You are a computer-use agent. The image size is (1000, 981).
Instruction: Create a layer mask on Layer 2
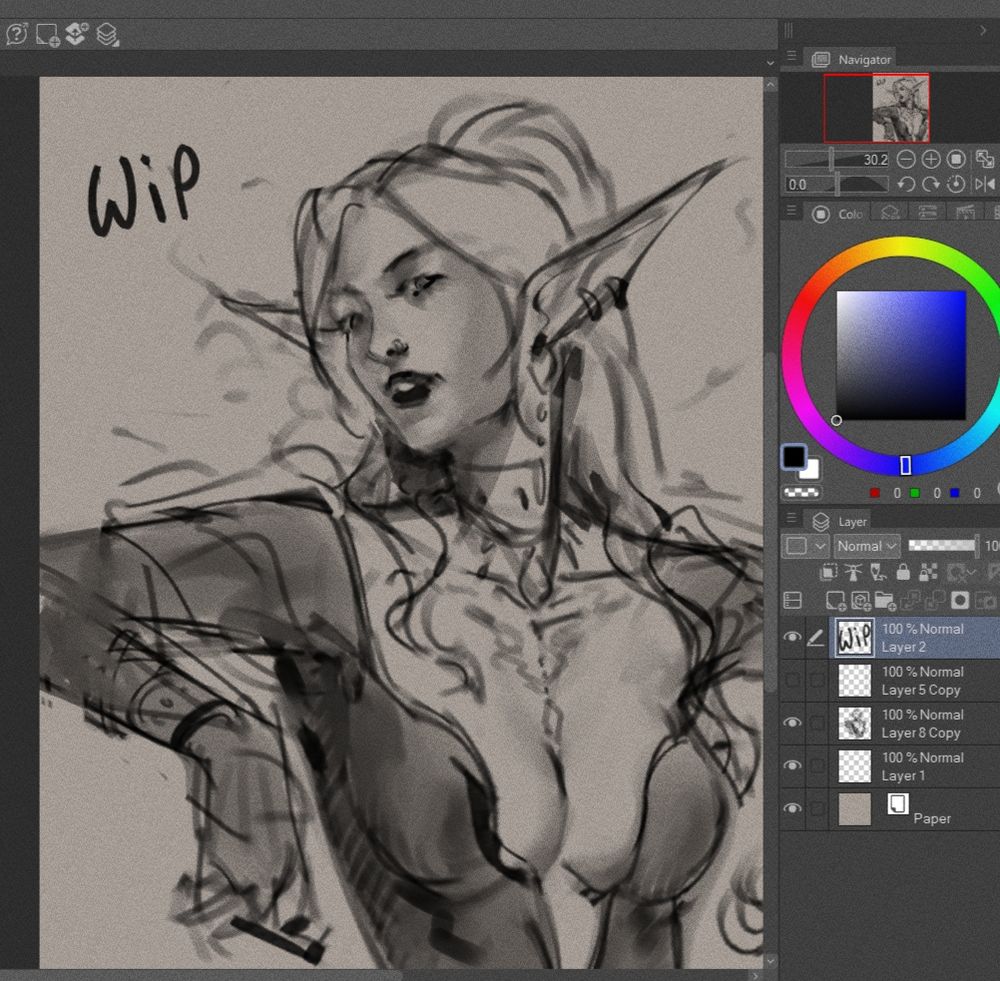(x=960, y=600)
